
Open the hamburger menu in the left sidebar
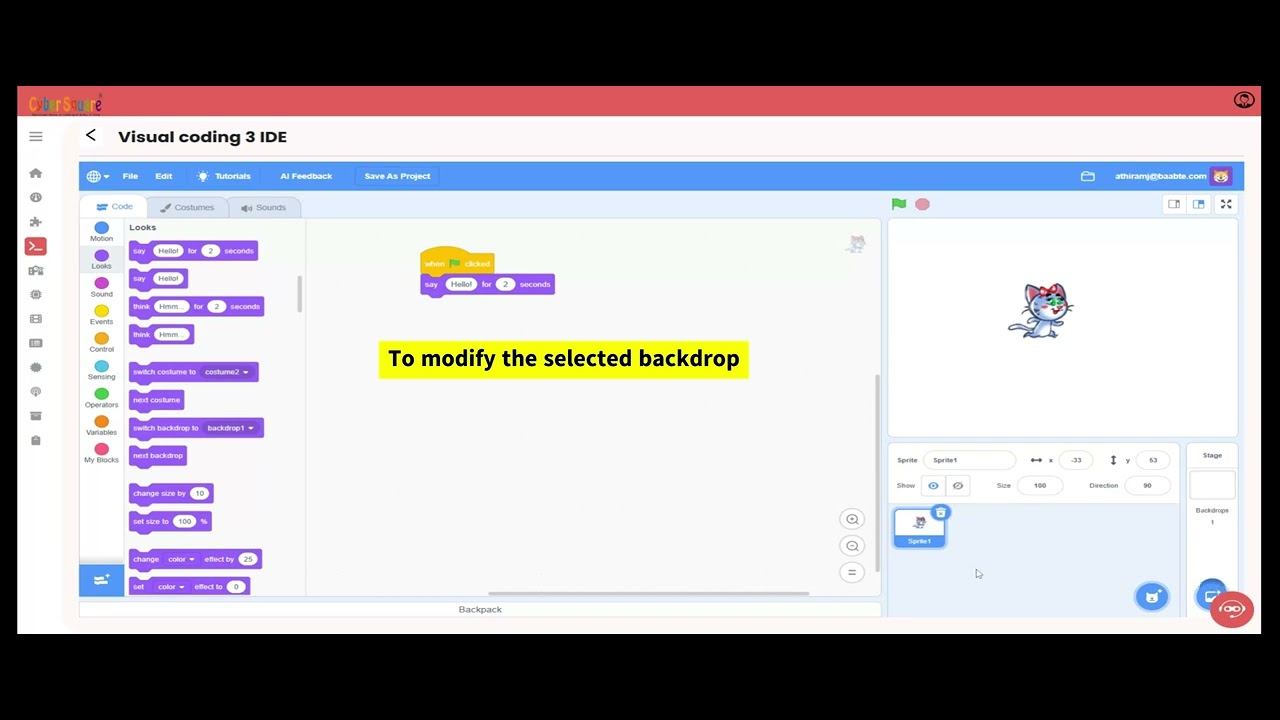[36, 136]
